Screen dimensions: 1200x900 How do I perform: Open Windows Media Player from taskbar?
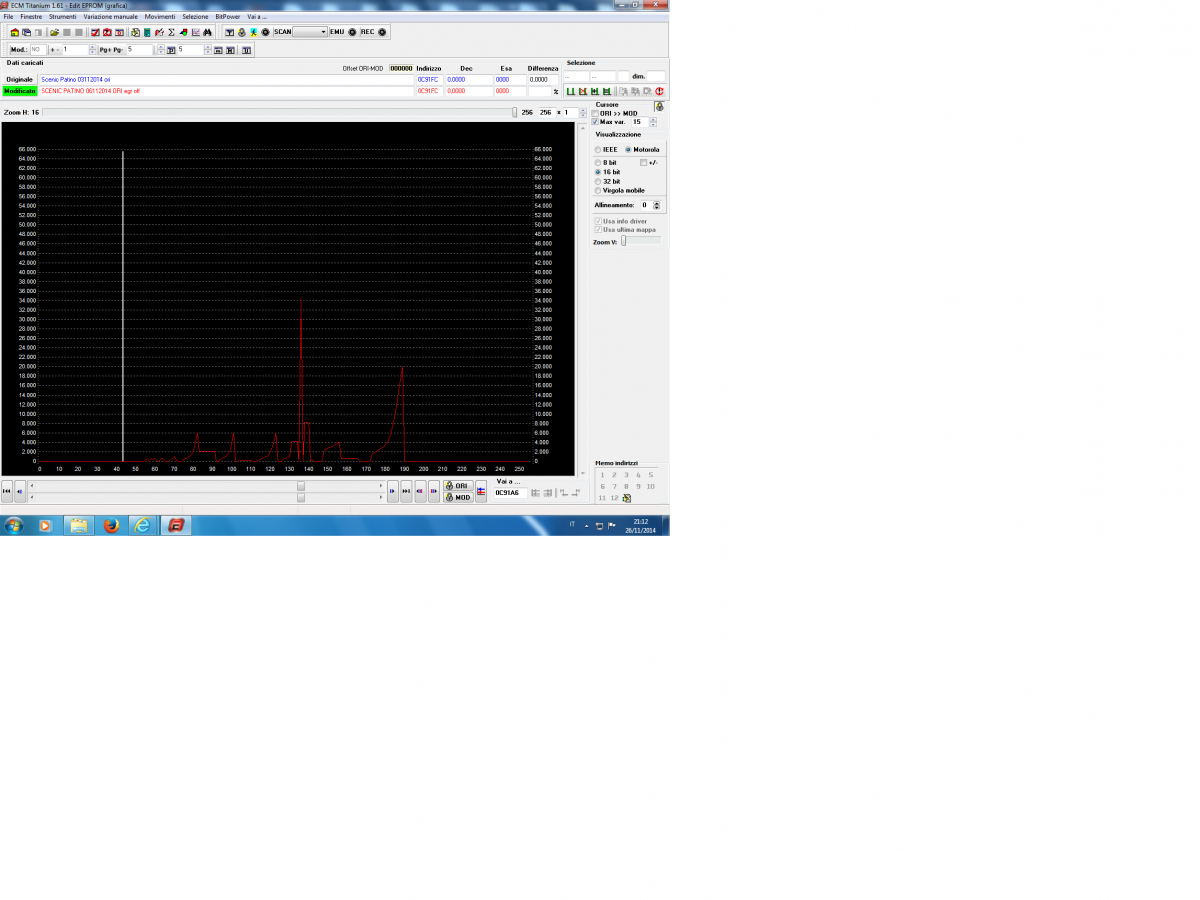(x=45, y=525)
